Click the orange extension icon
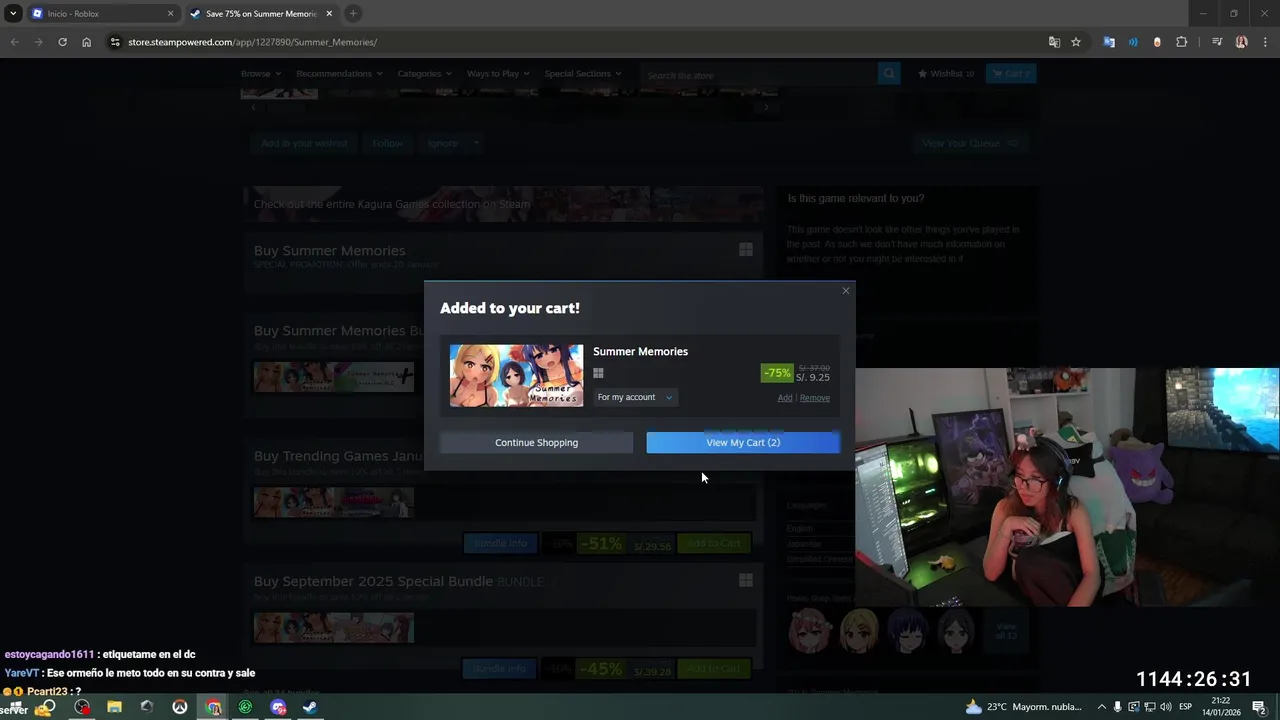 point(1157,42)
